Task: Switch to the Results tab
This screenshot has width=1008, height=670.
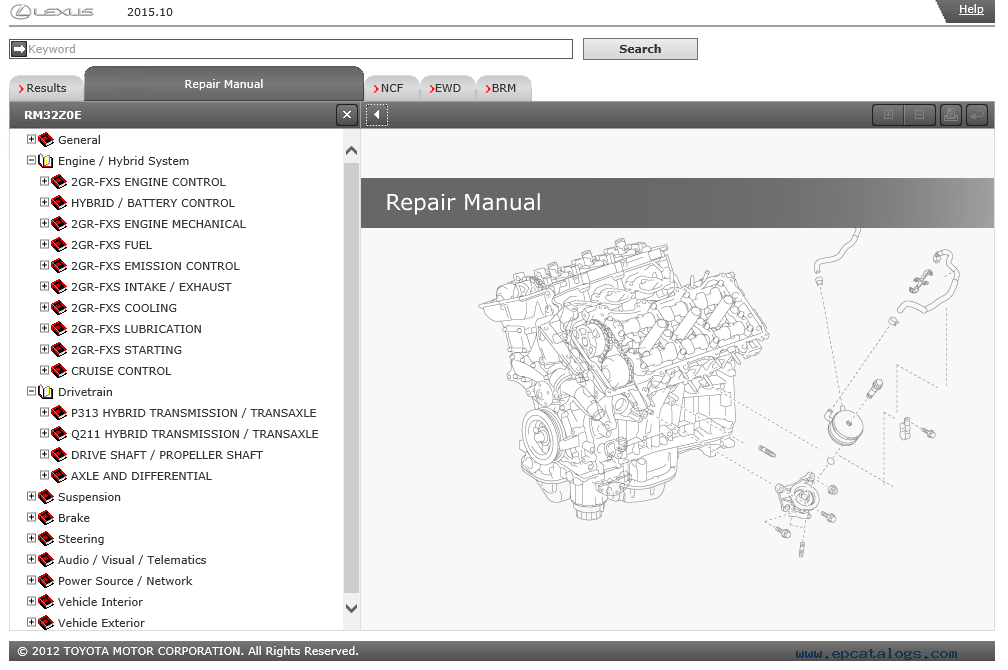Action: [46, 88]
